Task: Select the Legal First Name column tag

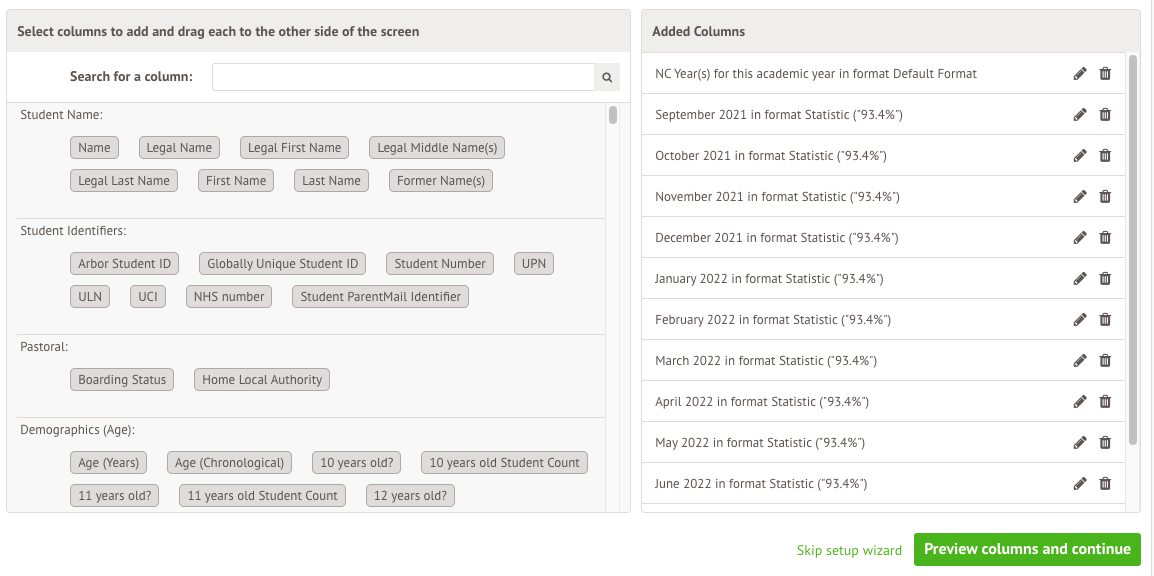Action: (294, 148)
